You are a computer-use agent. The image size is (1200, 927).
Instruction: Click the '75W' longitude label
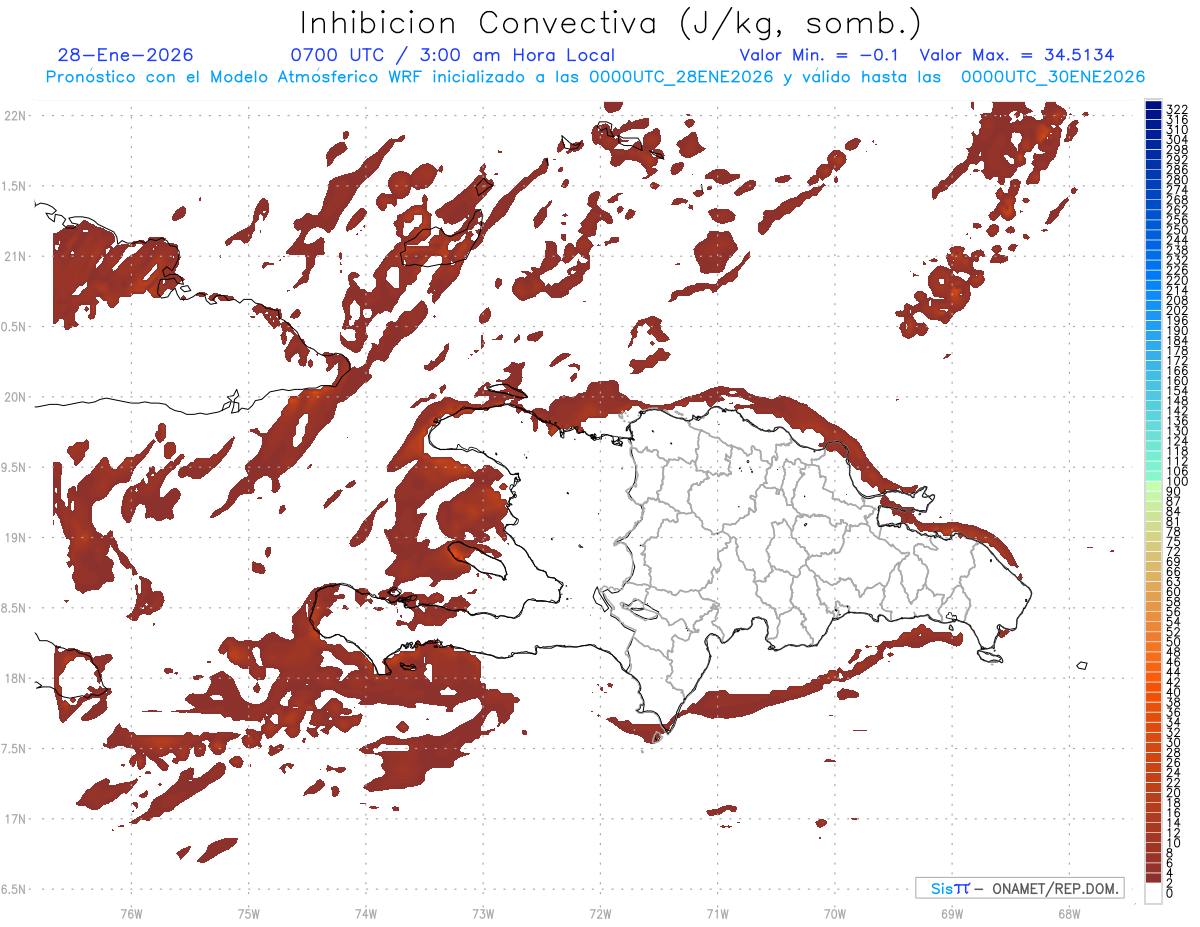click(x=249, y=913)
